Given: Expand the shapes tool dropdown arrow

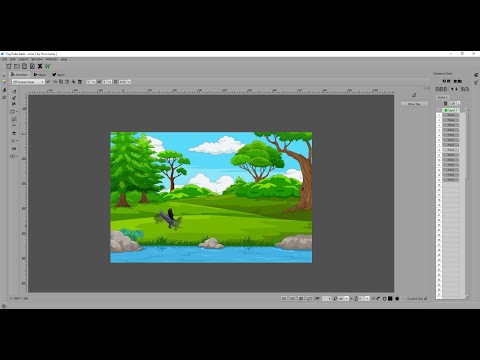Looking at the screenshot, I should tap(17, 111).
